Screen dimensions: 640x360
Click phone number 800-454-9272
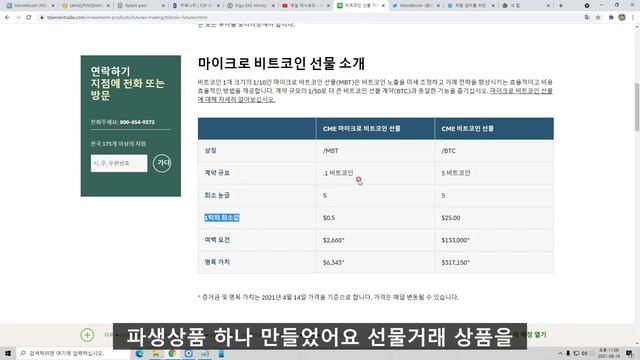click(137, 122)
